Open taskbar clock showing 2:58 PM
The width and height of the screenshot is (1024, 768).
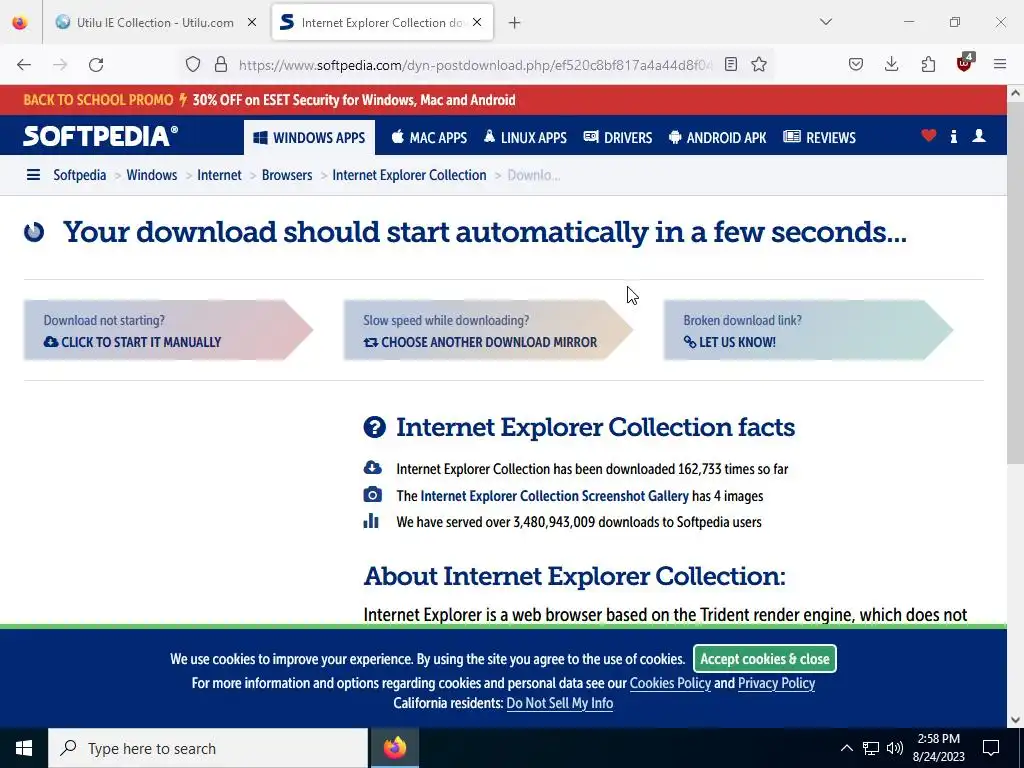[938, 748]
